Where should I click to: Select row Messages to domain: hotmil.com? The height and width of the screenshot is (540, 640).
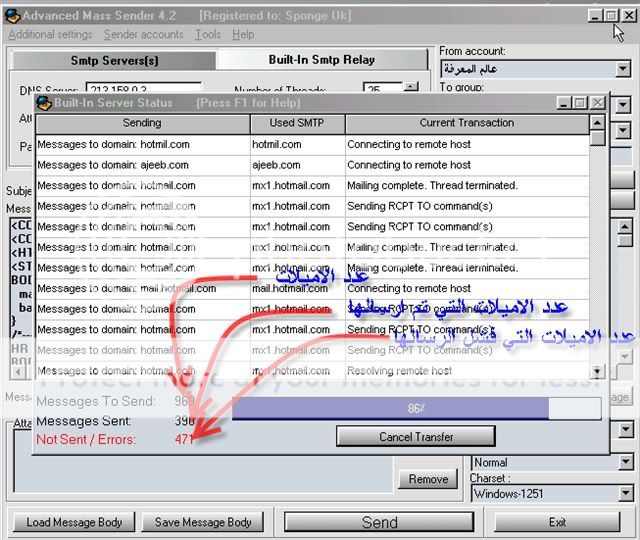point(312,144)
